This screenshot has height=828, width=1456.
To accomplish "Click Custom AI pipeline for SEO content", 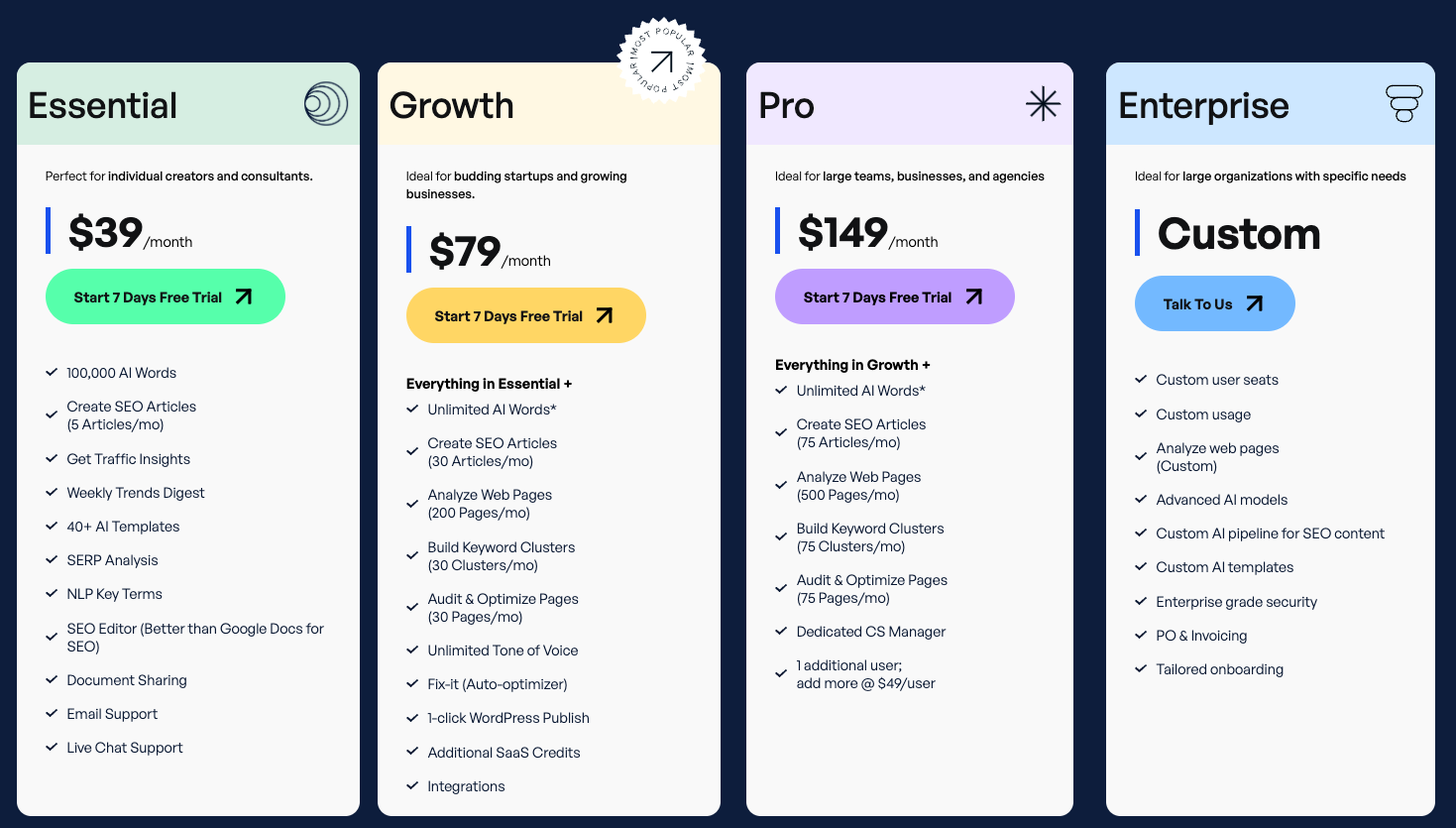I will pos(1270,533).
